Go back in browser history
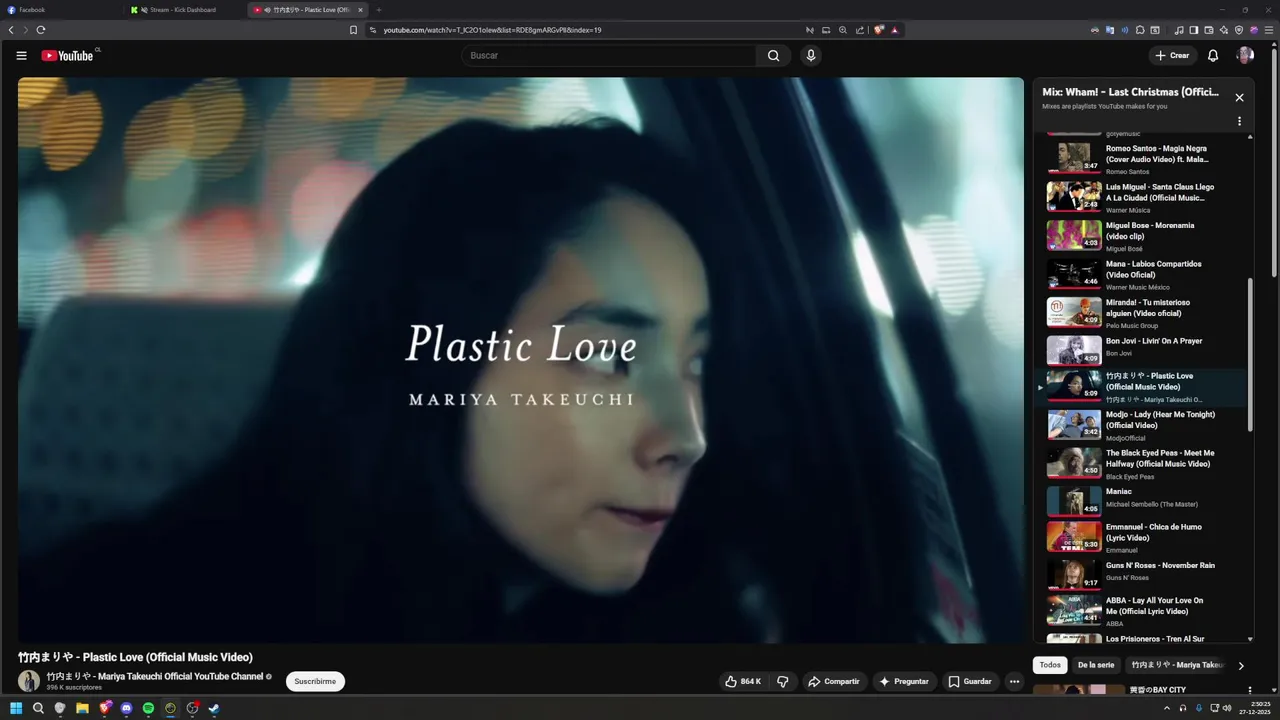Screen dimensions: 1280x720 [x=11, y=30]
